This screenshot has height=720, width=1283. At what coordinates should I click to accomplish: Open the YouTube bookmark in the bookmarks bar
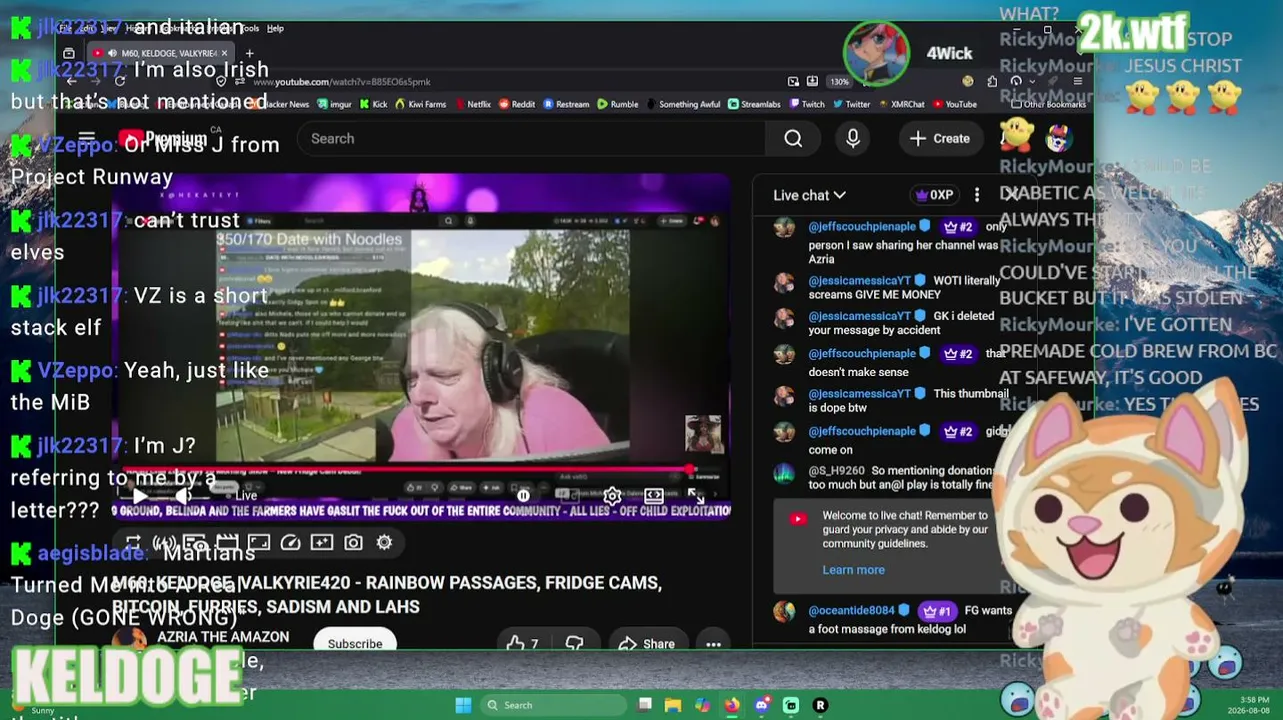954,104
